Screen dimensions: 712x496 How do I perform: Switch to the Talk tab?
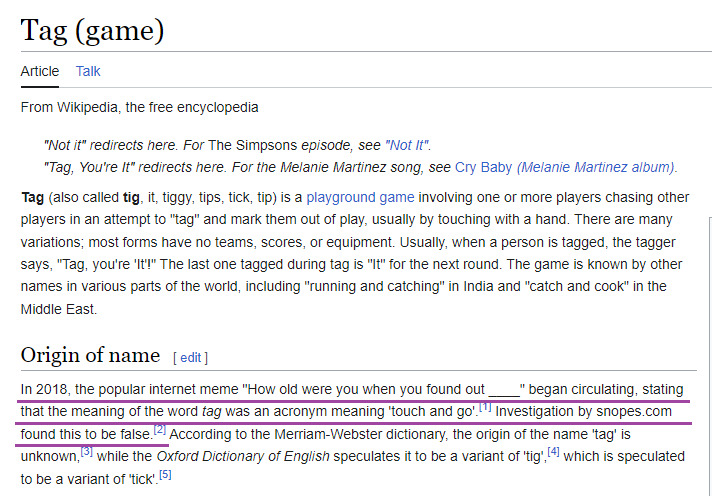tap(88, 71)
